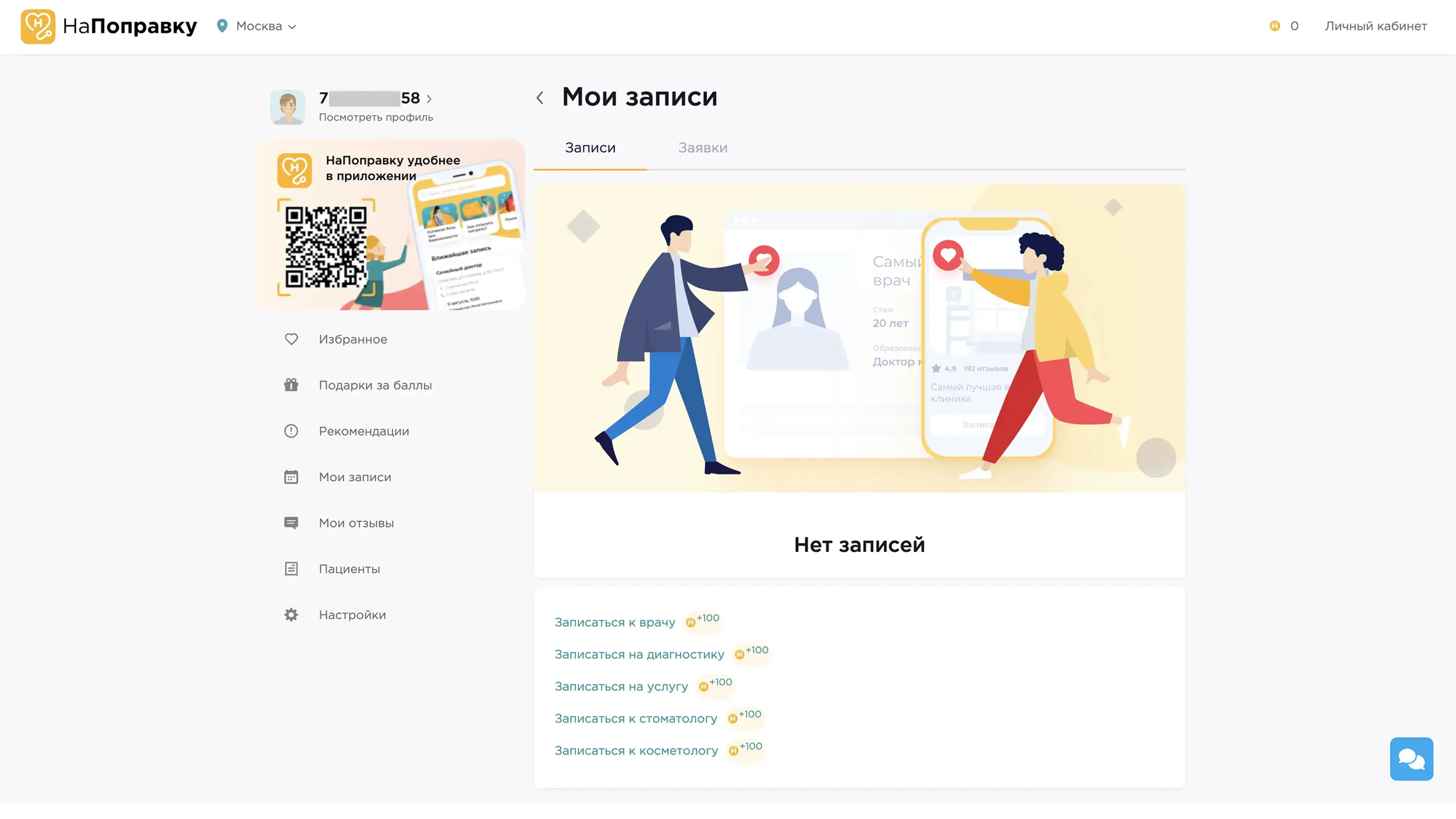The width and height of the screenshot is (1456, 819).
Task: Click the gift icon for Подарки за баллы
Action: point(291,385)
